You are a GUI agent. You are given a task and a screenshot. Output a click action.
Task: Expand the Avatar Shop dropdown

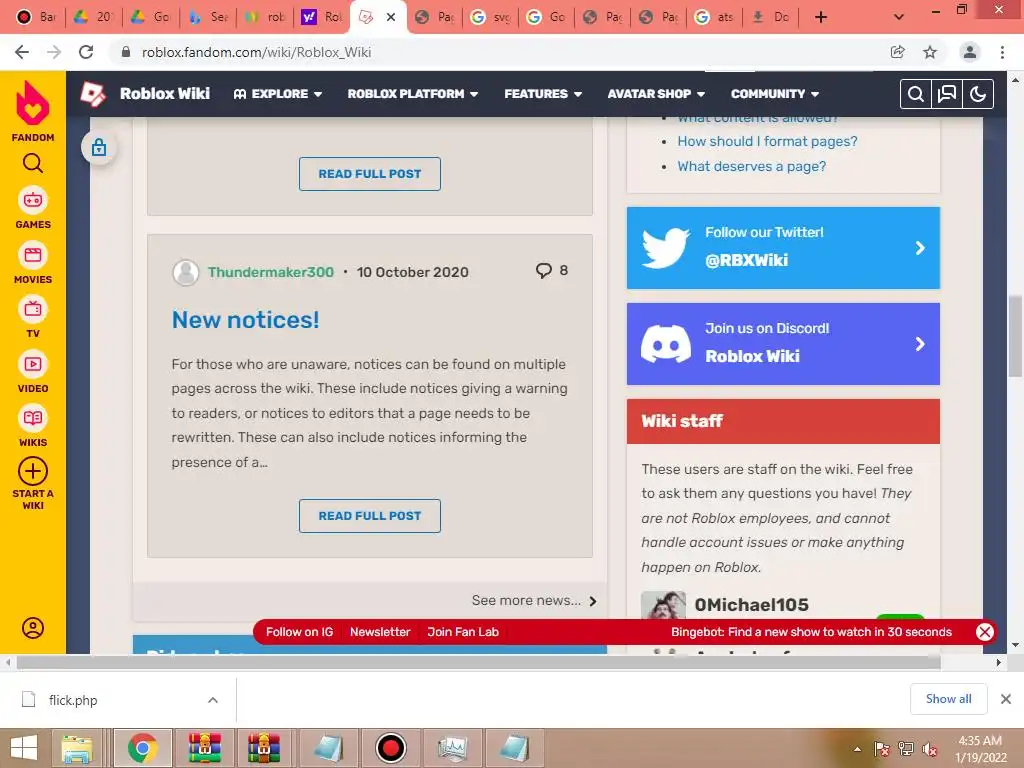click(656, 94)
